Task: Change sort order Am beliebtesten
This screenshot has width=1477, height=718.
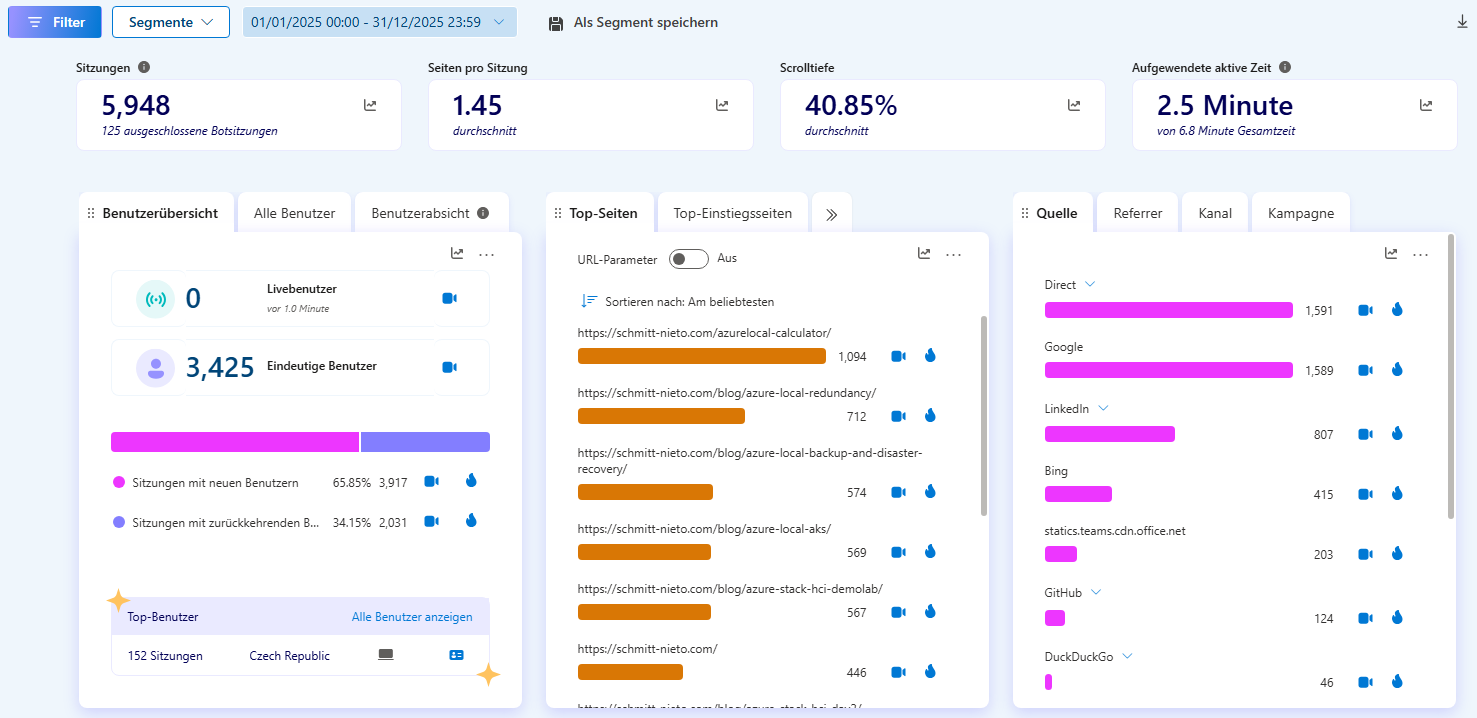Action: (x=678, y=301)
